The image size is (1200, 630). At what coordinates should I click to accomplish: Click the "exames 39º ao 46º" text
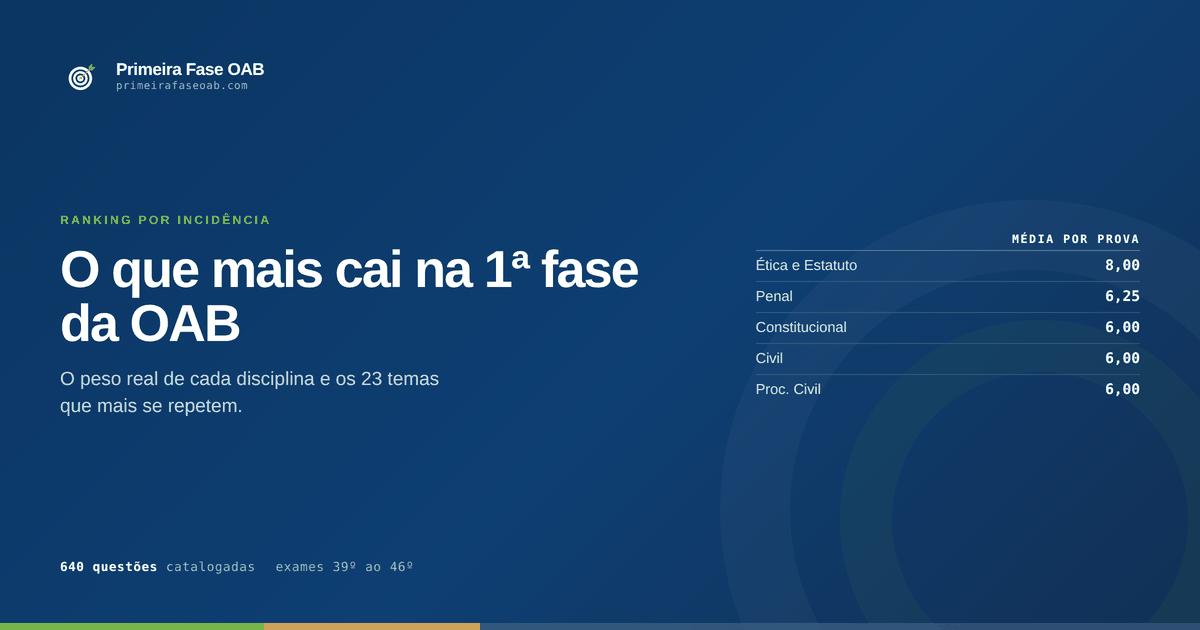[x=345, y=567]
